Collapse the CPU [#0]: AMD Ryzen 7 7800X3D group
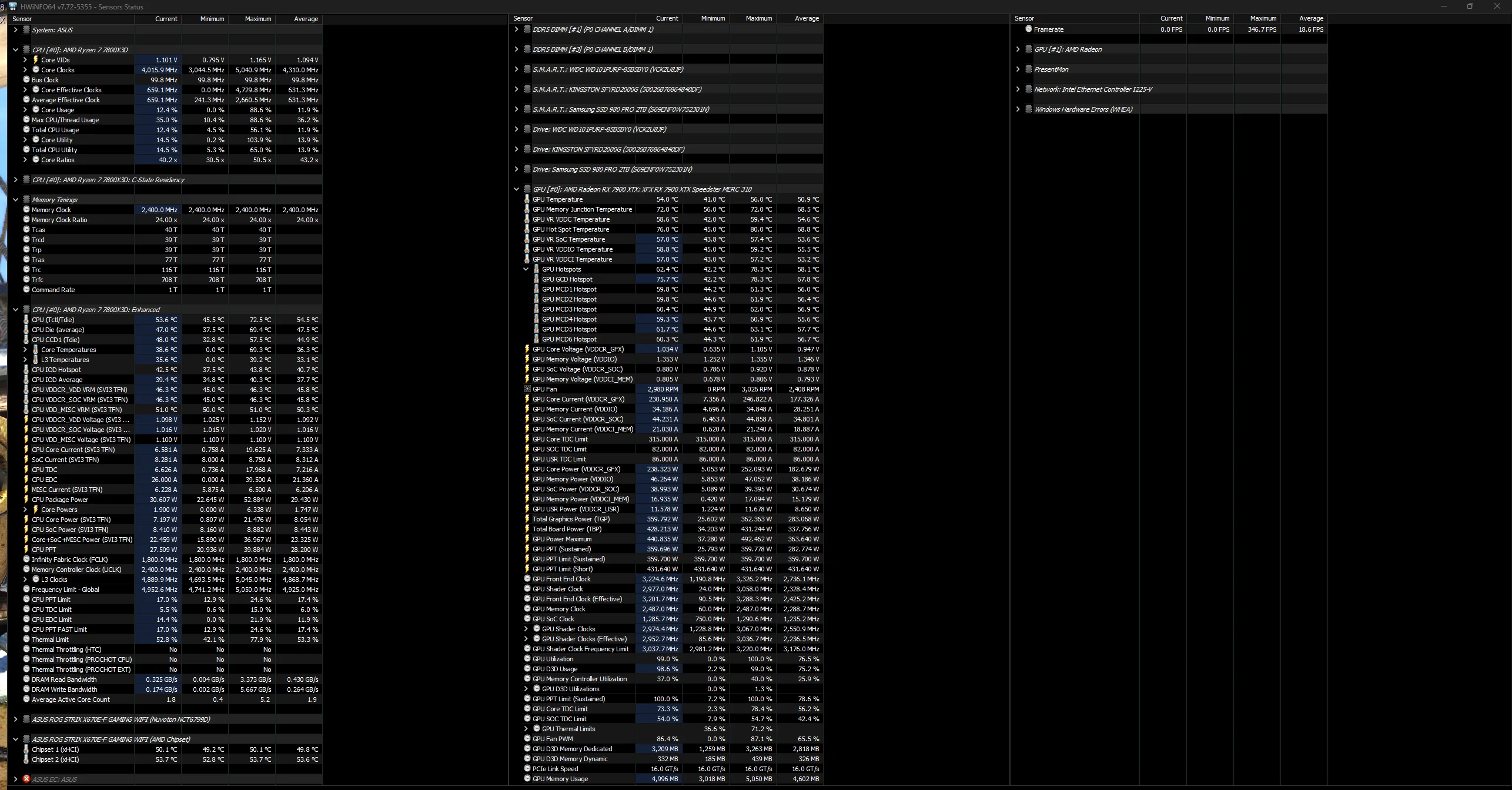Image resolution: width=1512 pixels, height=790 pixels. [x=16, y=50]
